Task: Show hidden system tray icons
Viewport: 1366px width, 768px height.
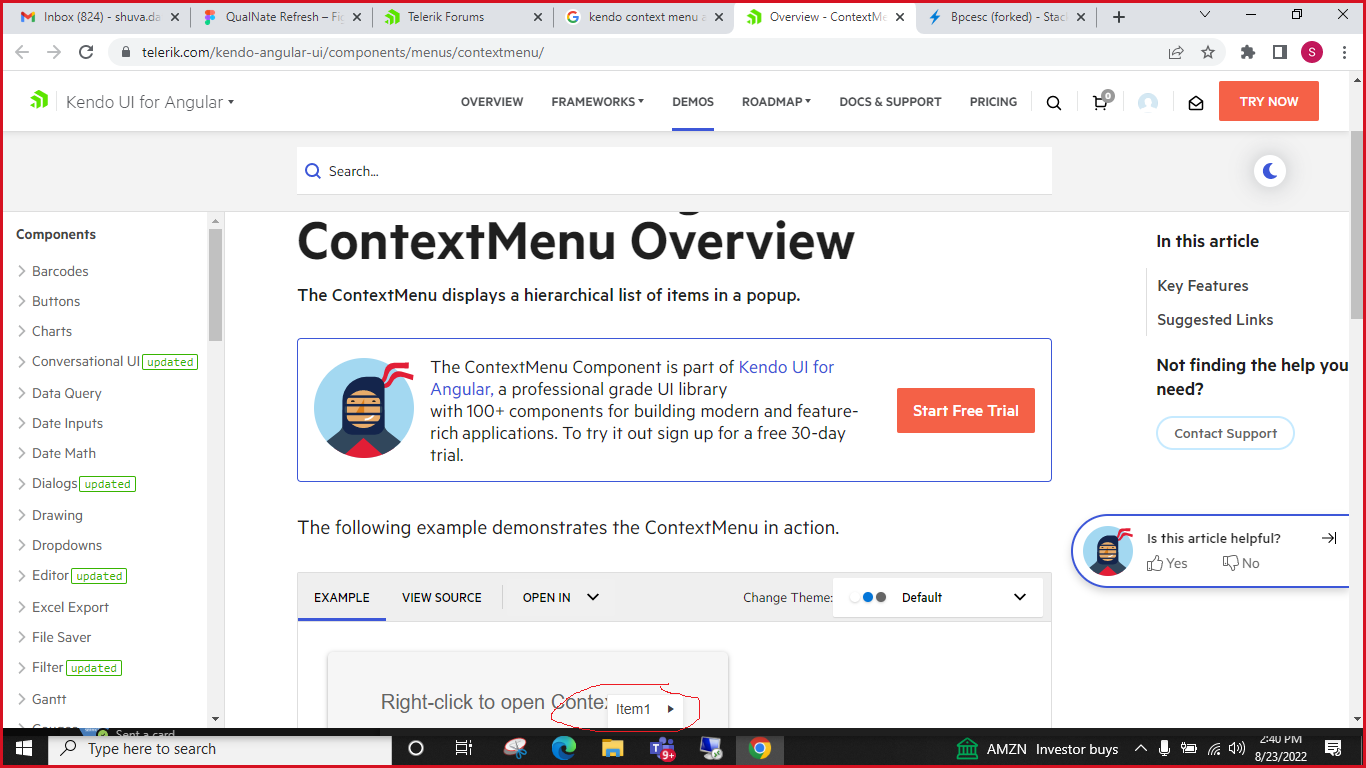Action: click(1140, 748)
